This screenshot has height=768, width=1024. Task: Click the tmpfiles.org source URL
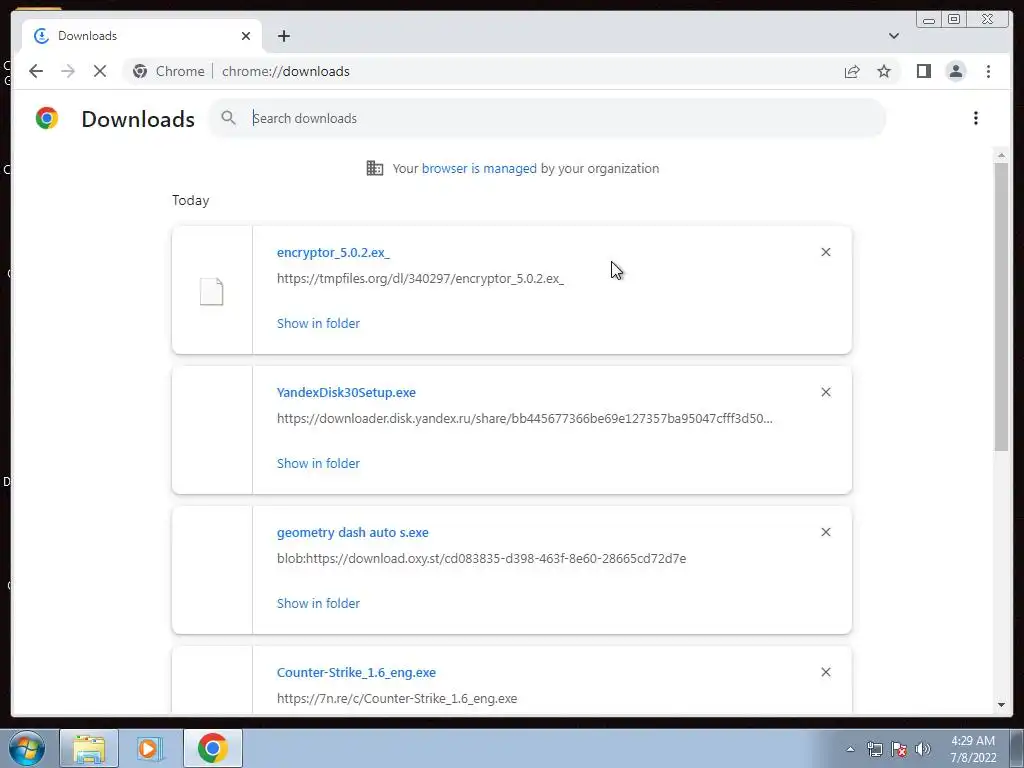(420, 278)
